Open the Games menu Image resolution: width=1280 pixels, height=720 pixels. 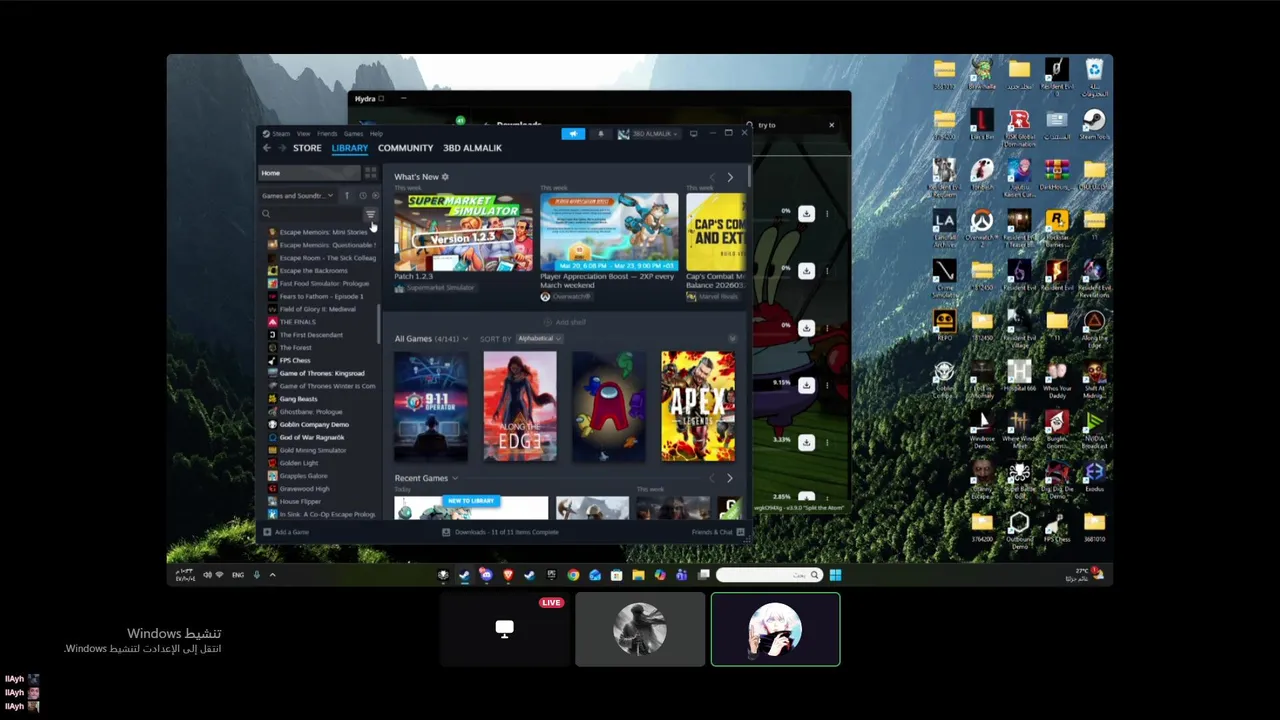[x=354, y=134]
